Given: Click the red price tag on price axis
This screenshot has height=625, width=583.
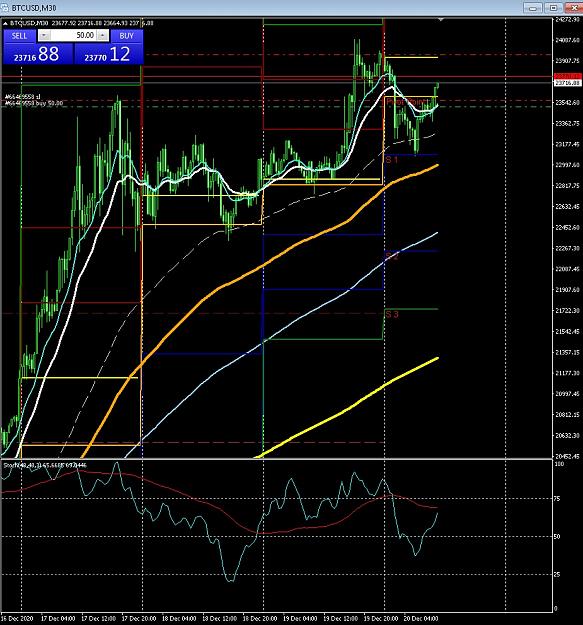Looking at the screenshot, I should click(x=567, y=76).
